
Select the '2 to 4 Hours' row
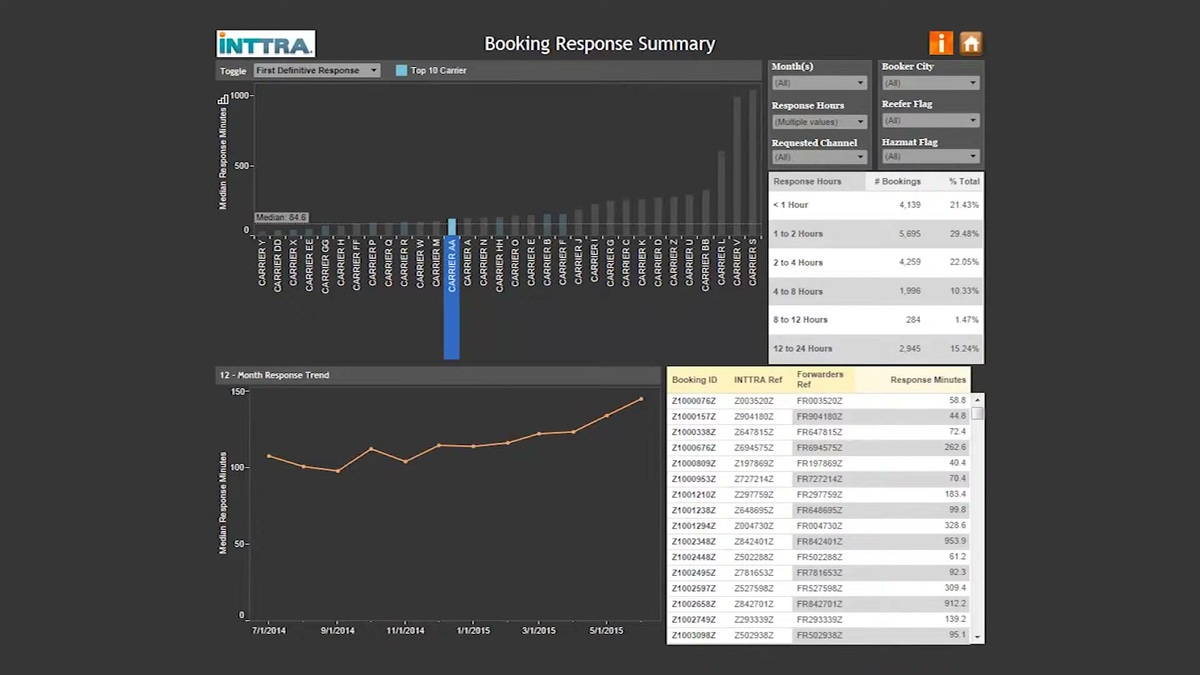point(876,263)
